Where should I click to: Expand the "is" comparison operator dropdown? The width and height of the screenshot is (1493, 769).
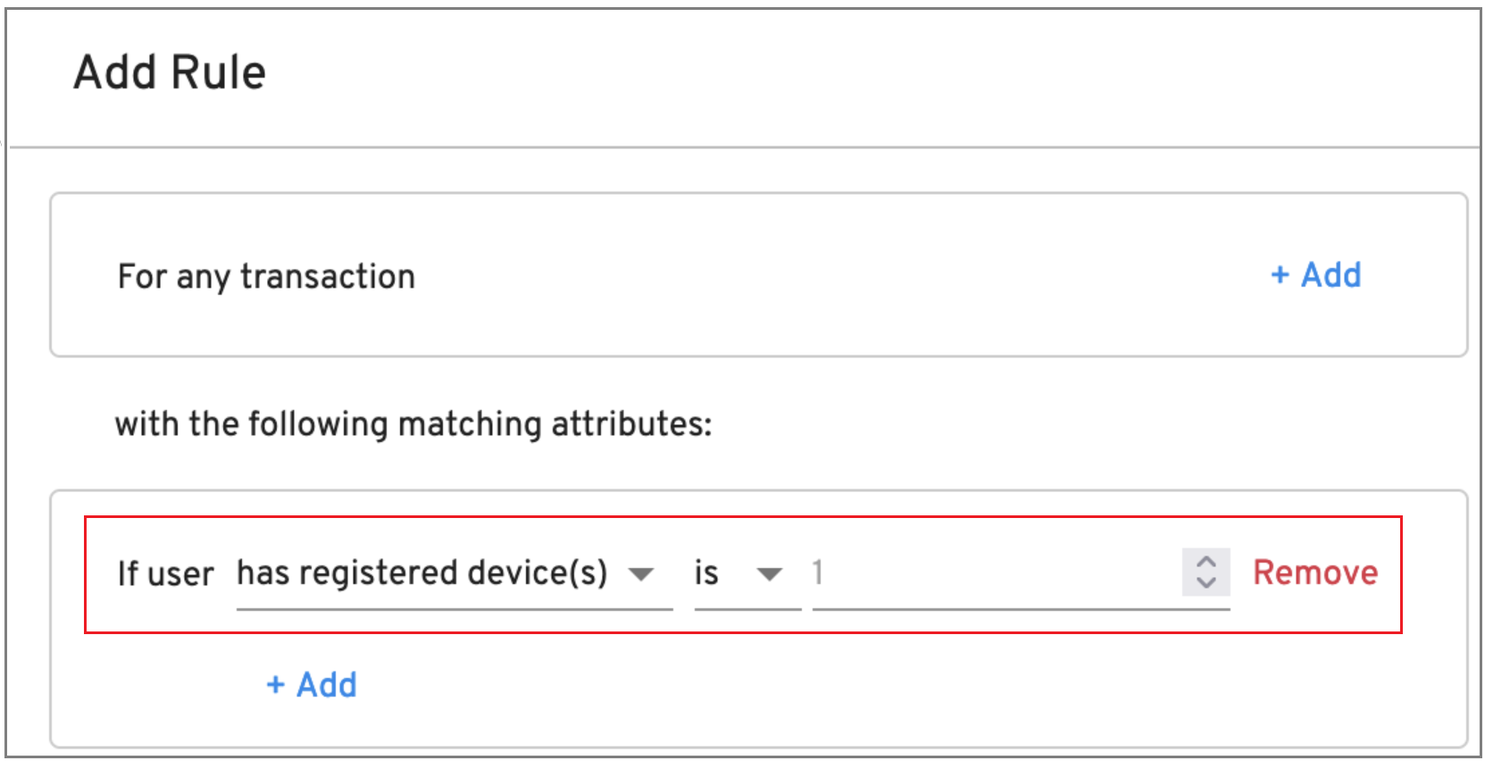[x=746, y=574]
